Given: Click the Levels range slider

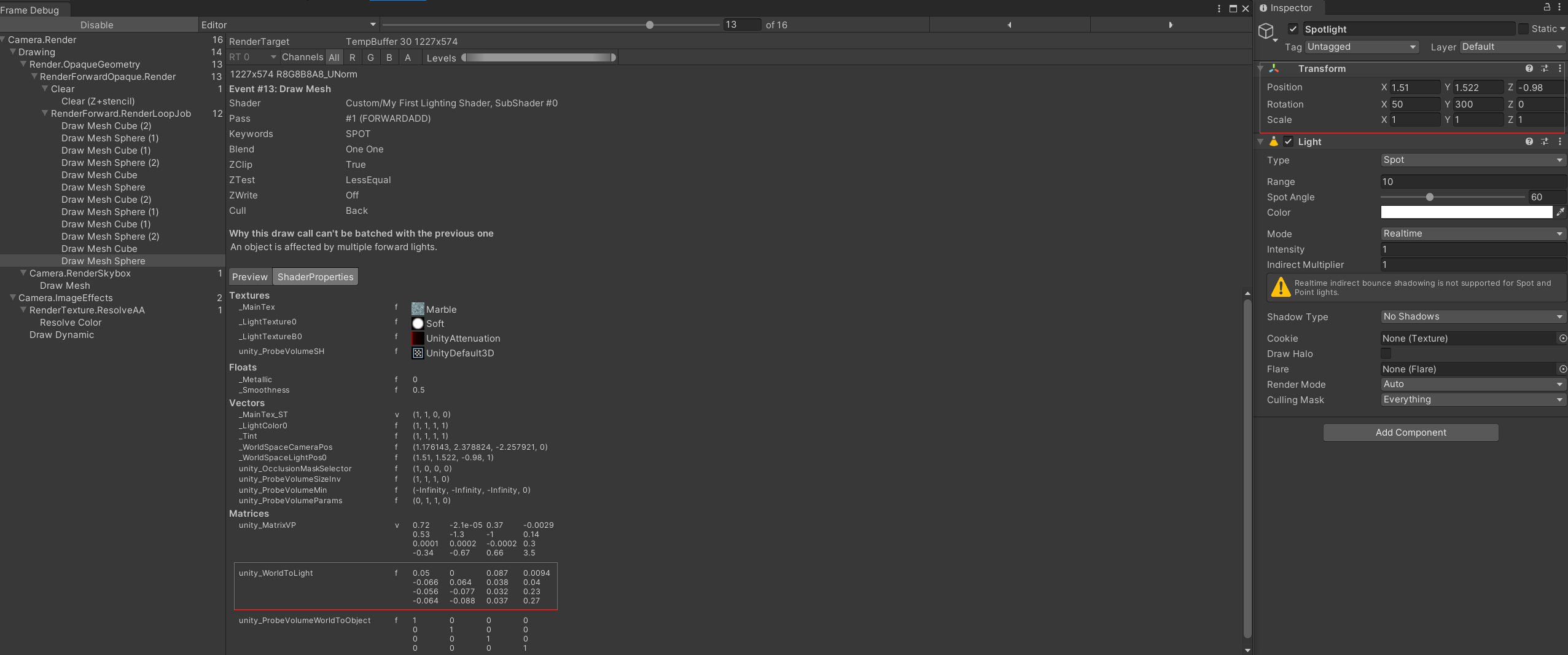Looking at the screenshot, I should pos(539,58).
